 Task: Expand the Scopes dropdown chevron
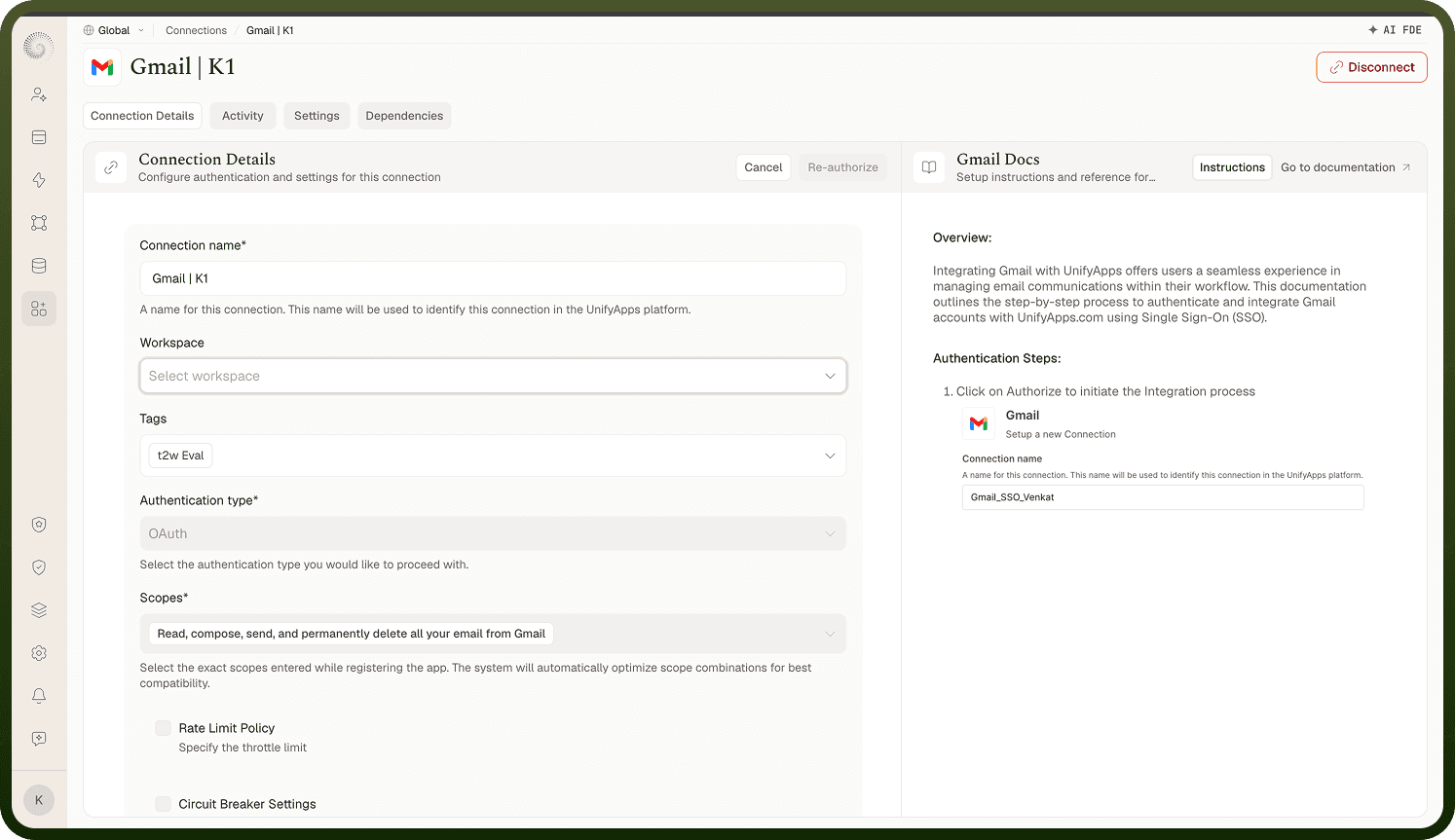click(x=830, y=634)
